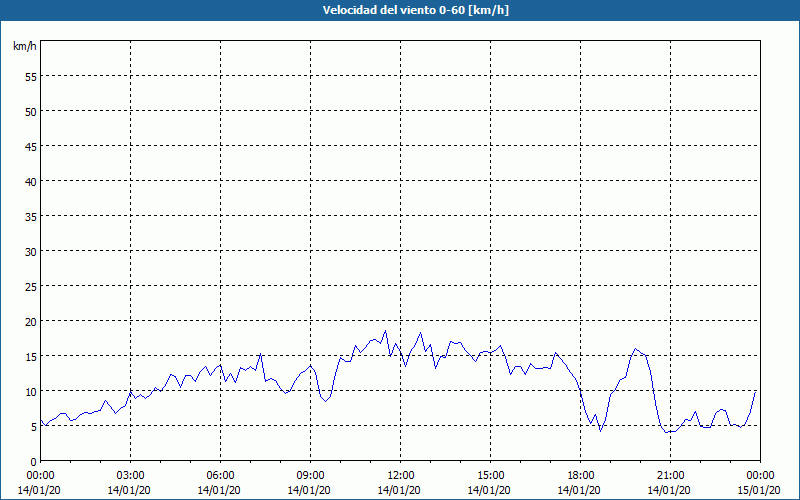This screenshot has width=800, height=500.
Task: Click the y-axis value 45
Action: tap(31, 146)
